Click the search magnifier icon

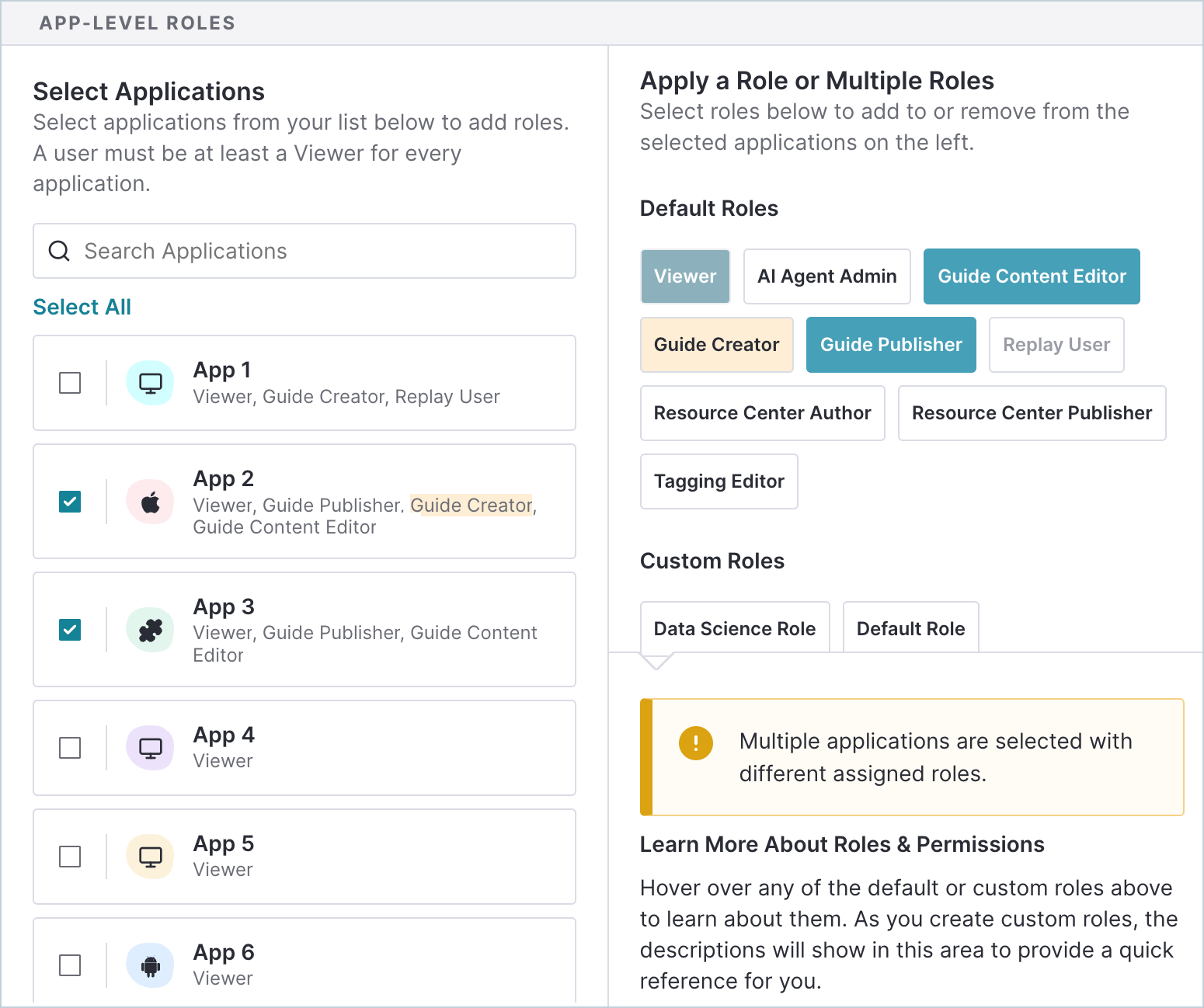click(x=59, y=251)
